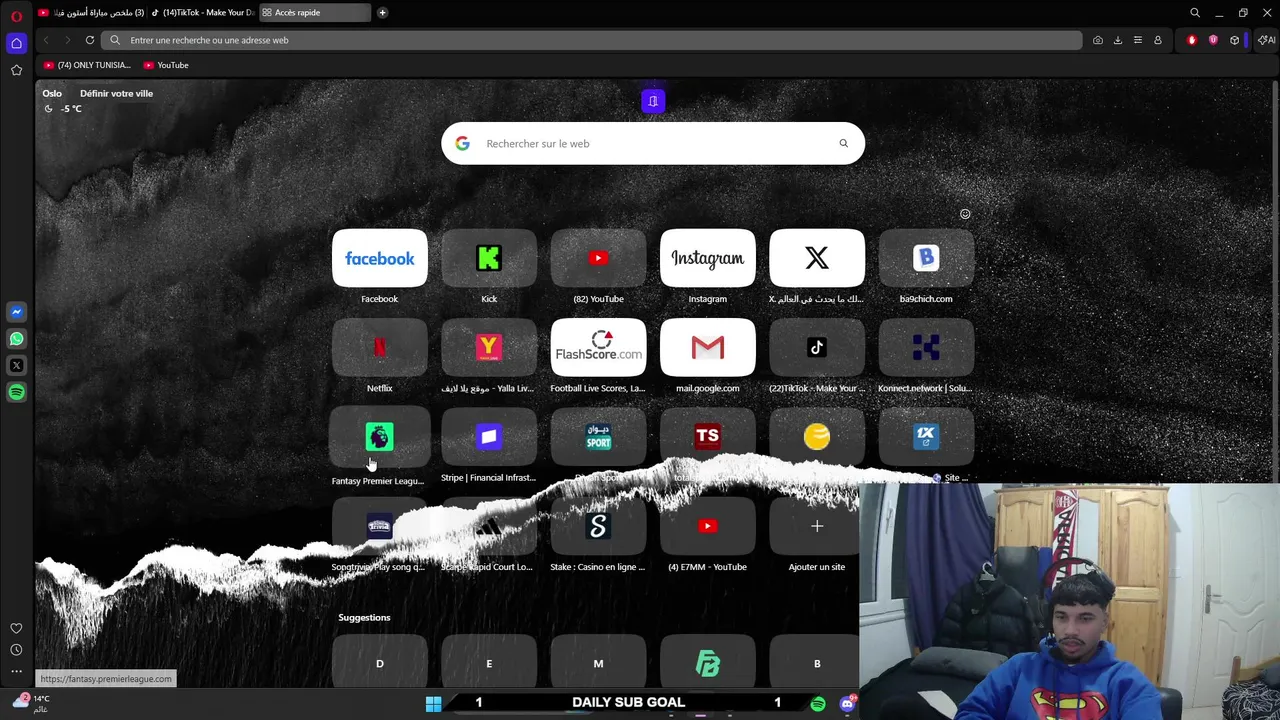Switch to the TikTok tab
1280x720 pixels.
tap(204, 13)
